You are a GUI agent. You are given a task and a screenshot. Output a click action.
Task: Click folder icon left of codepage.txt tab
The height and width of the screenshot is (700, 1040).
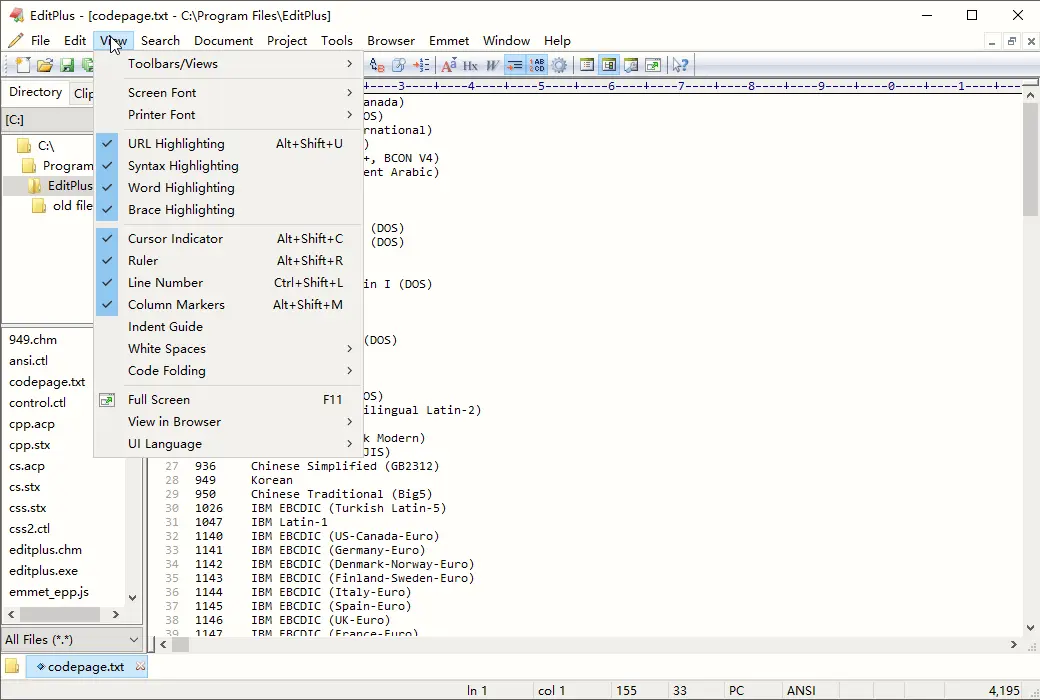pyautogui.click(x=12, y=665)
